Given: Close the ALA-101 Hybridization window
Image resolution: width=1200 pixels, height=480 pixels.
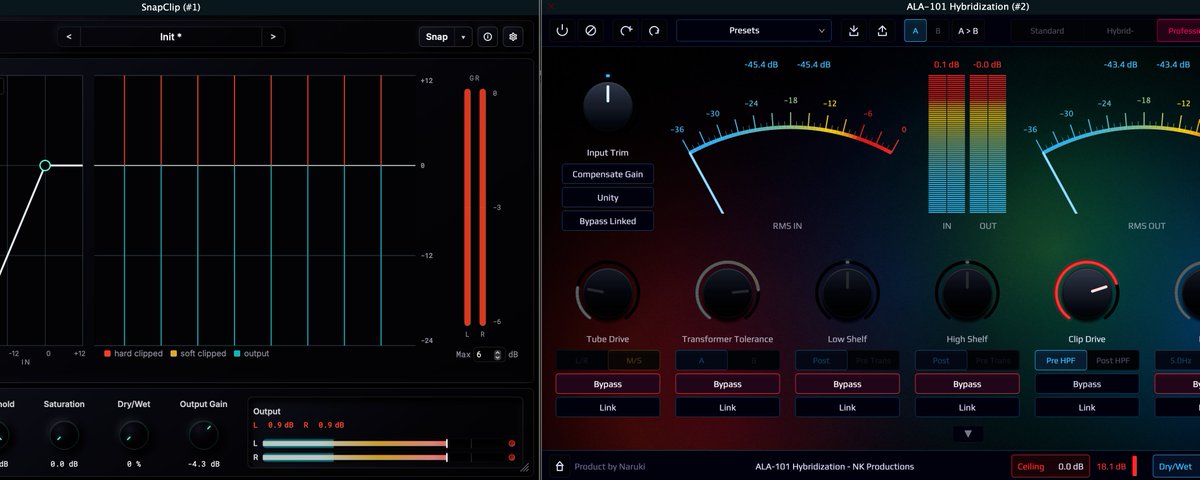Looking at the screenshot, I should coord(551,7).
